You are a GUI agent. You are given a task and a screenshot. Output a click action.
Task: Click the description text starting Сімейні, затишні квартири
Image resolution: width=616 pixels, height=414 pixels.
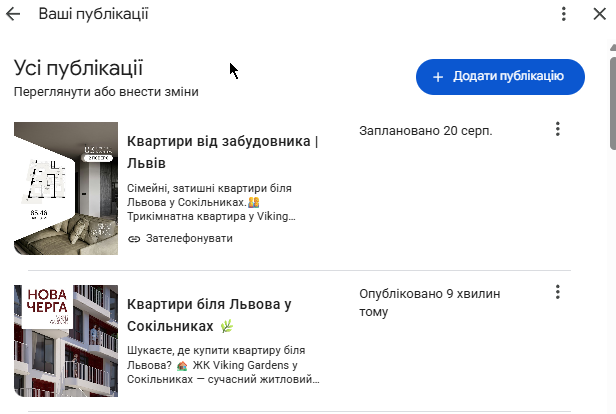[211, 202]
